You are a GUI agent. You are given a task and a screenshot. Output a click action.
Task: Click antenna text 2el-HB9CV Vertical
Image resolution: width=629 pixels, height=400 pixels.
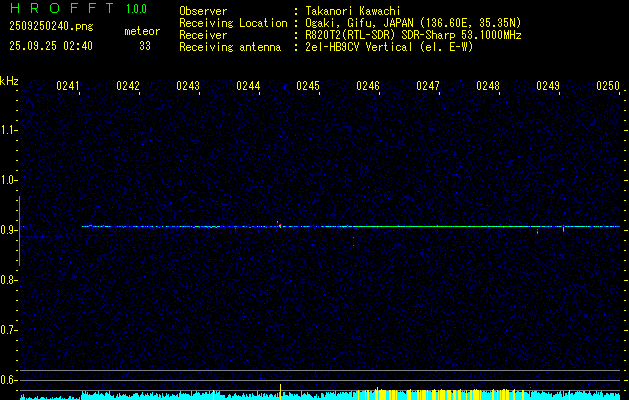click(359, 47)
